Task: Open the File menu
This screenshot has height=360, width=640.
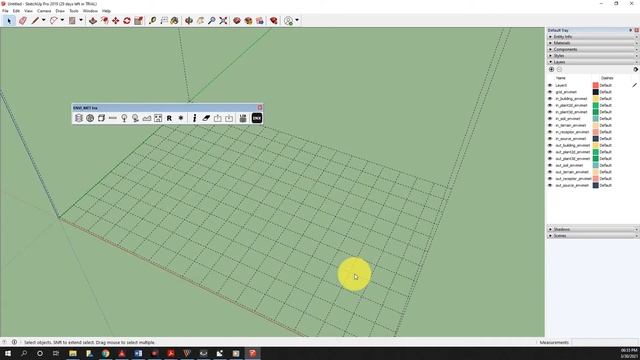Action: click(5, 11)
